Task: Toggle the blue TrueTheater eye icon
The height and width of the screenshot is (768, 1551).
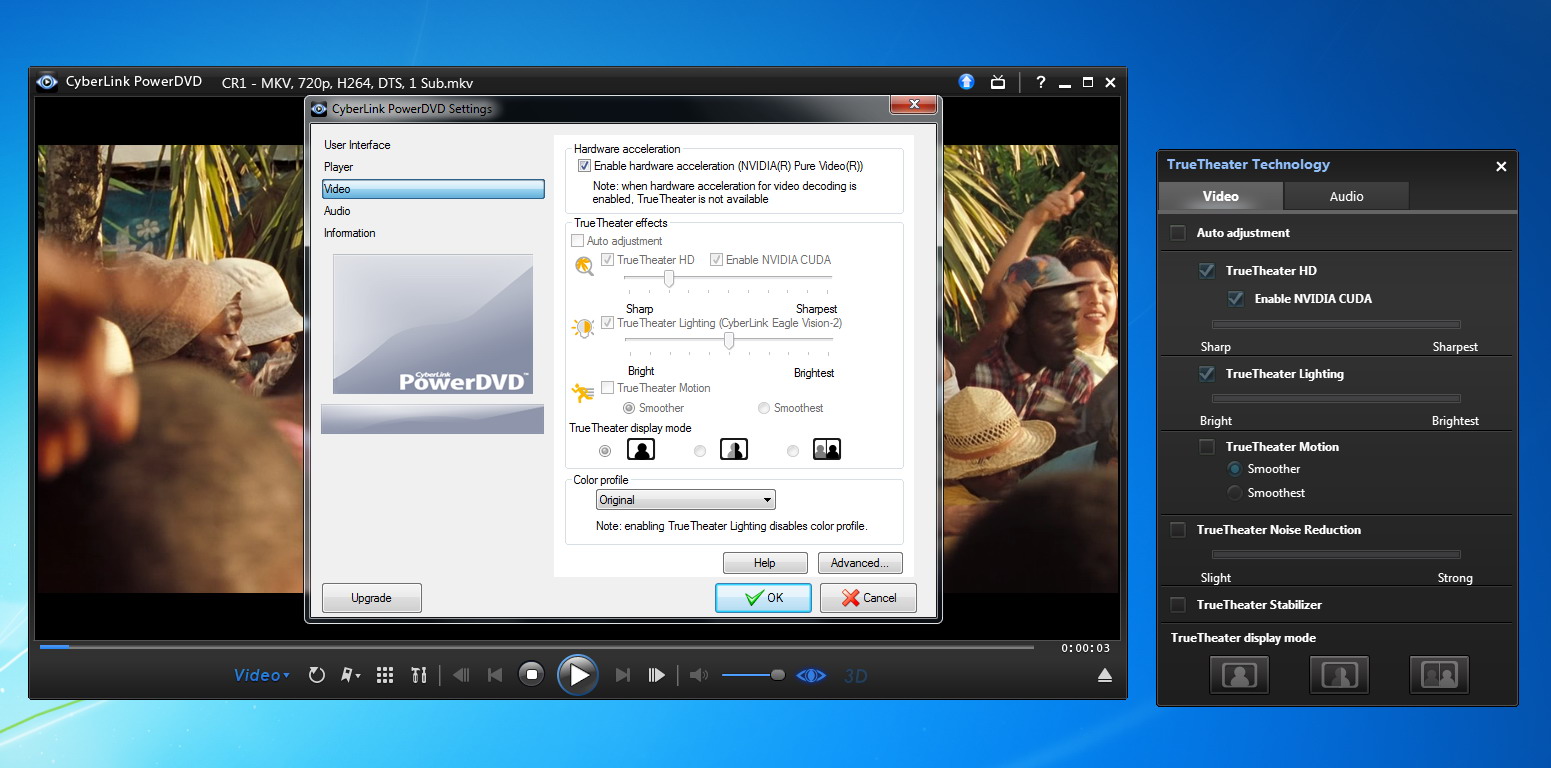Action: [811, 675]
